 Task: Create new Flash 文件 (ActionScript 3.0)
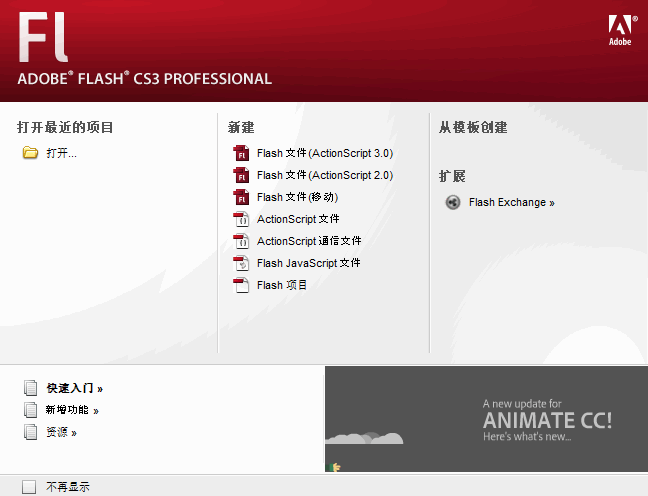pyautogui.click(x=325, y=153)
